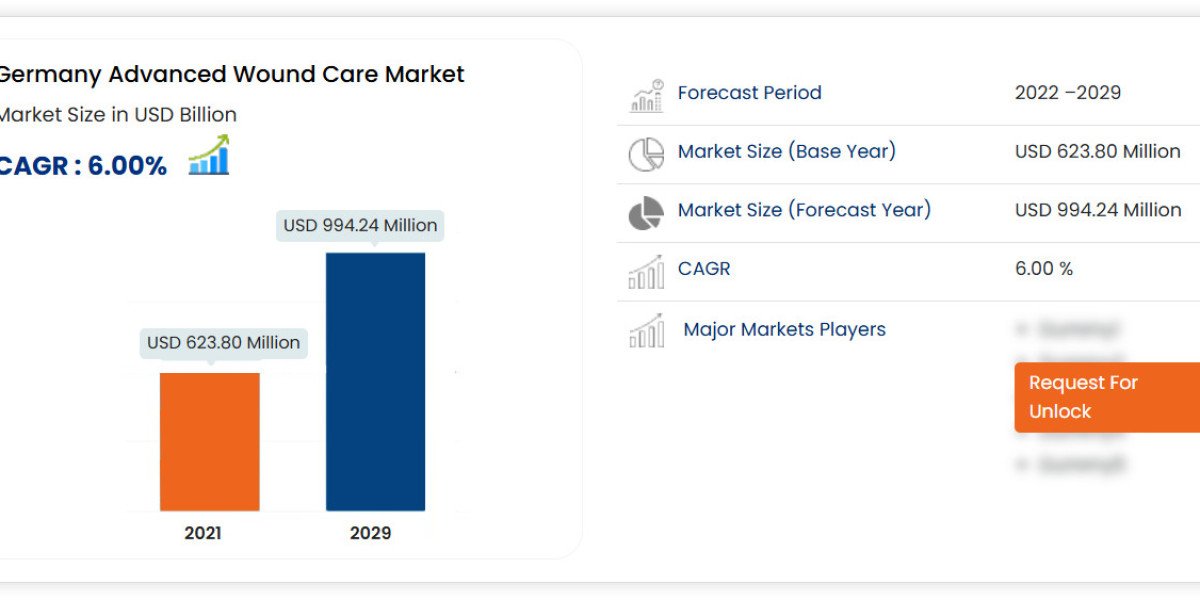Select the Forecast Period label
Screen dimensions: 1200x600
click(x=749, y=93)
